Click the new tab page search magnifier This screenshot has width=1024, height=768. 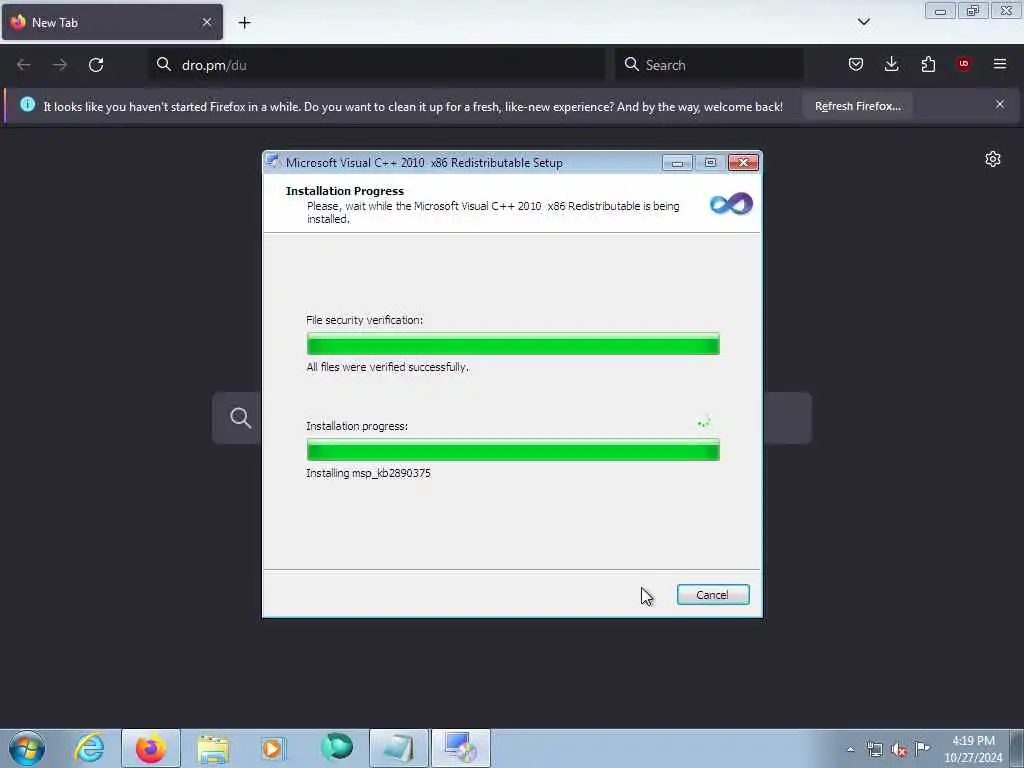click(x=240, y=418)
